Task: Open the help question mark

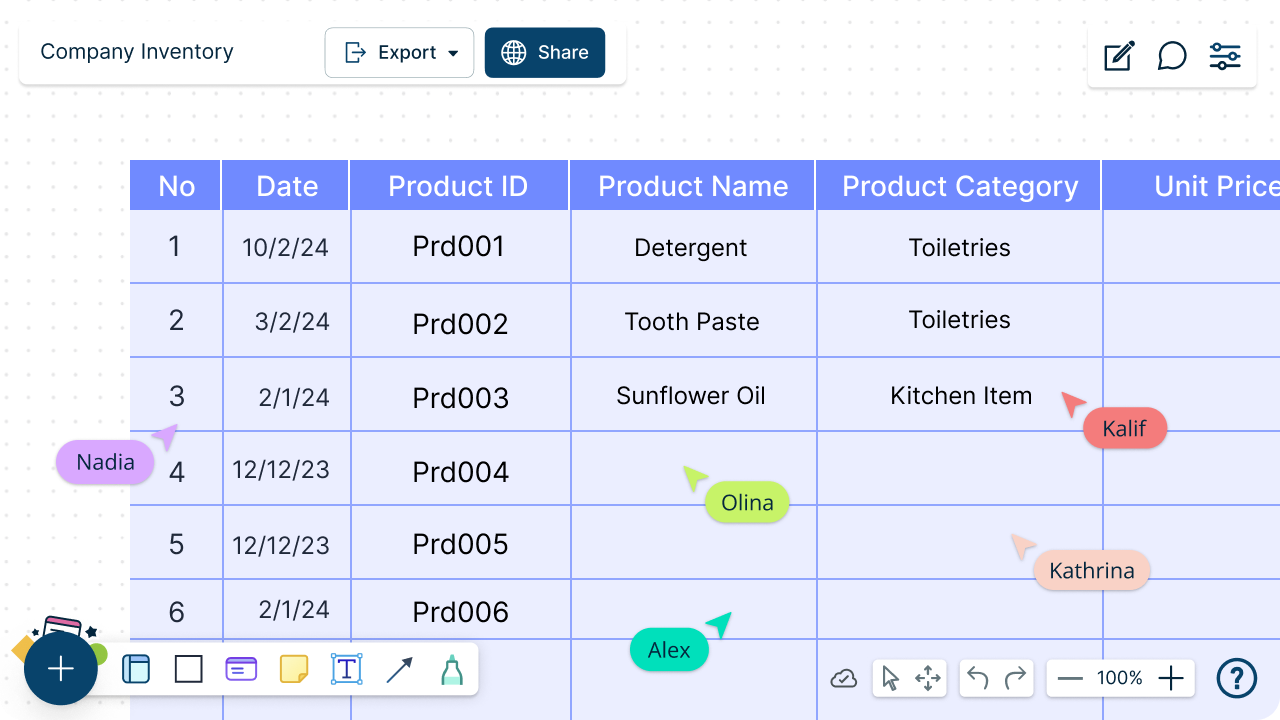Action: coord(1237,678)
